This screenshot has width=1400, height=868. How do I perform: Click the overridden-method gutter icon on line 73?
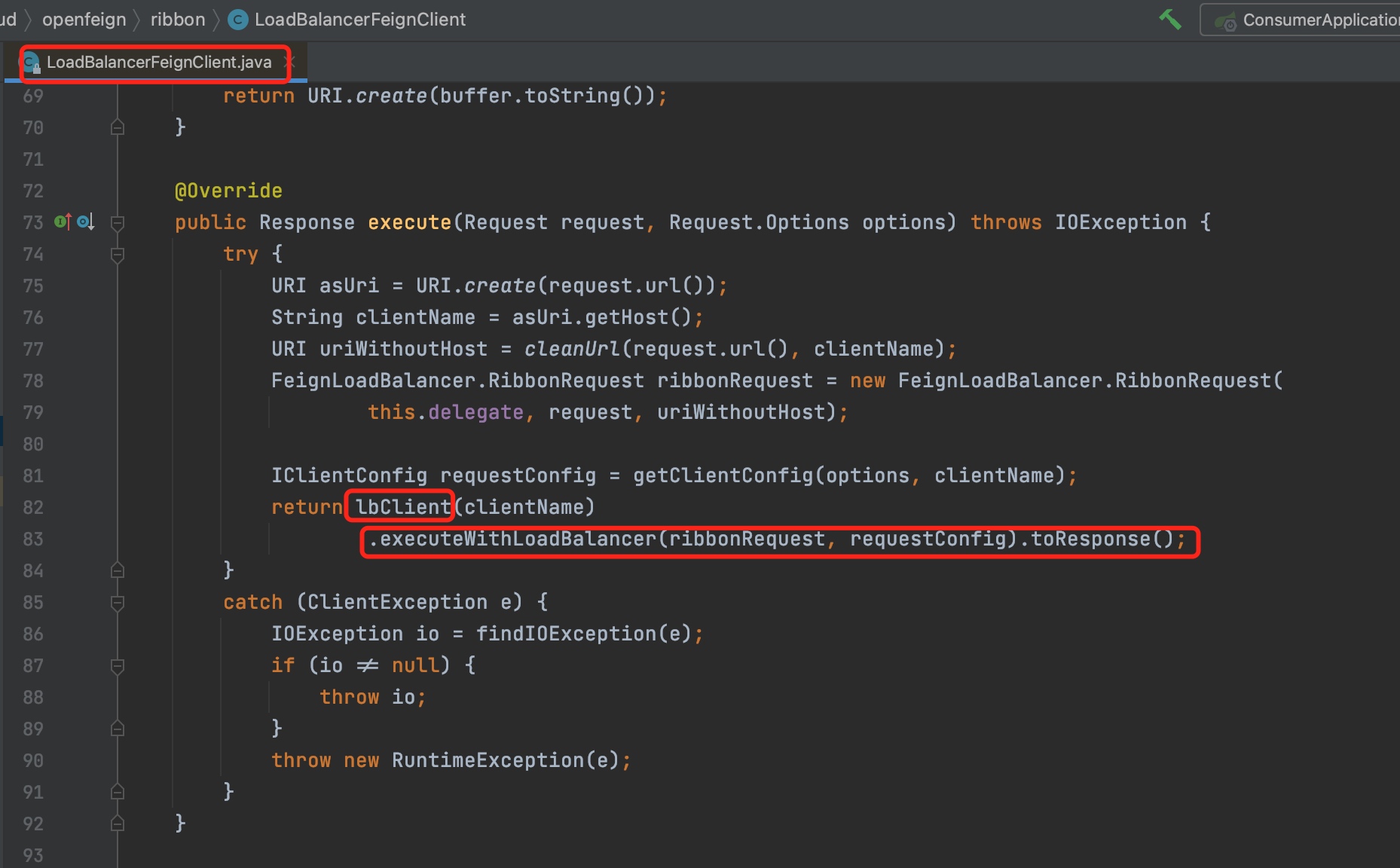pyautogui.click(x=85, y=222)
